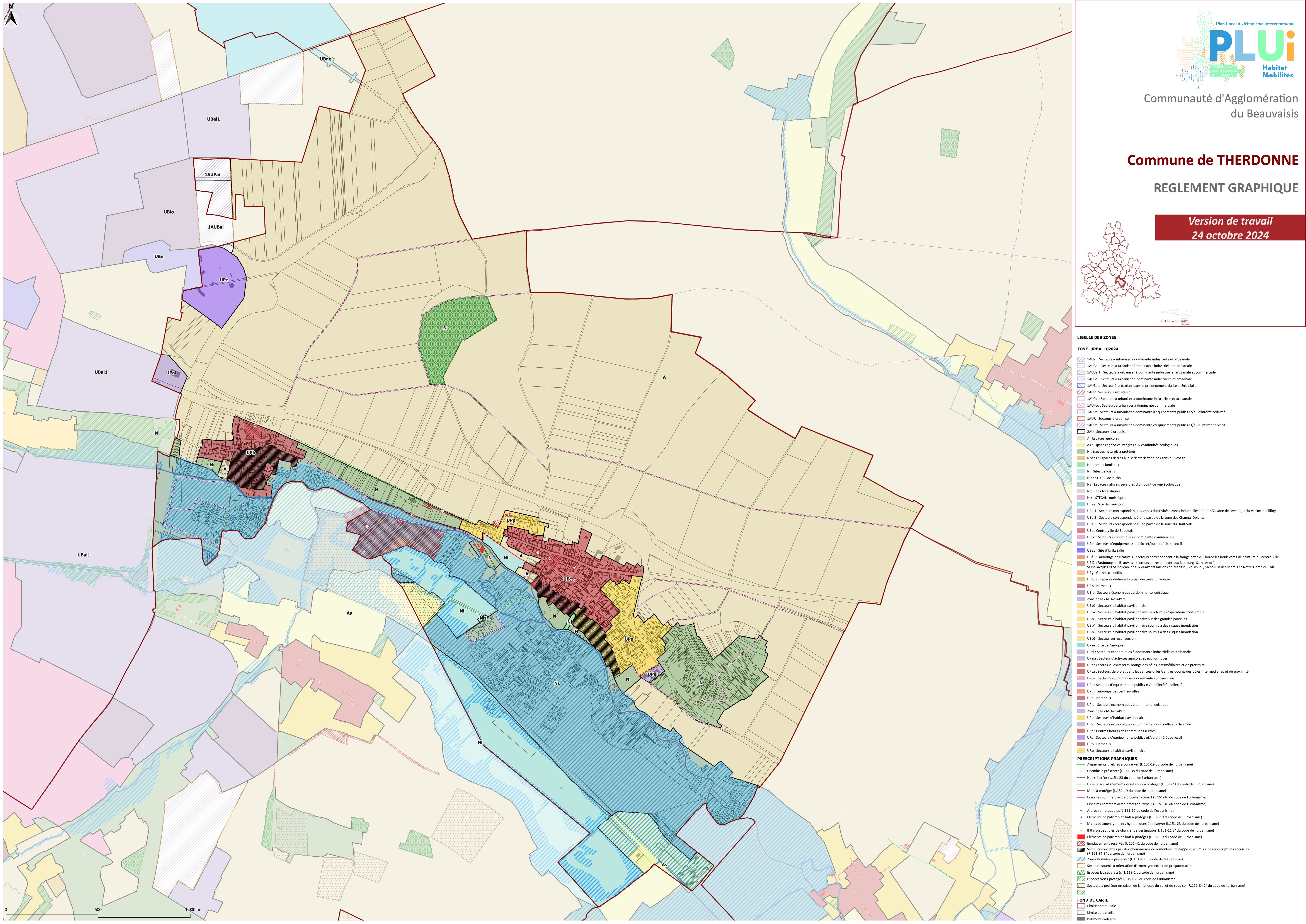This screenshot has width=1306, height=924.
Task: Click the '1AUPai' zone label on the map
Action: point(212,175)
